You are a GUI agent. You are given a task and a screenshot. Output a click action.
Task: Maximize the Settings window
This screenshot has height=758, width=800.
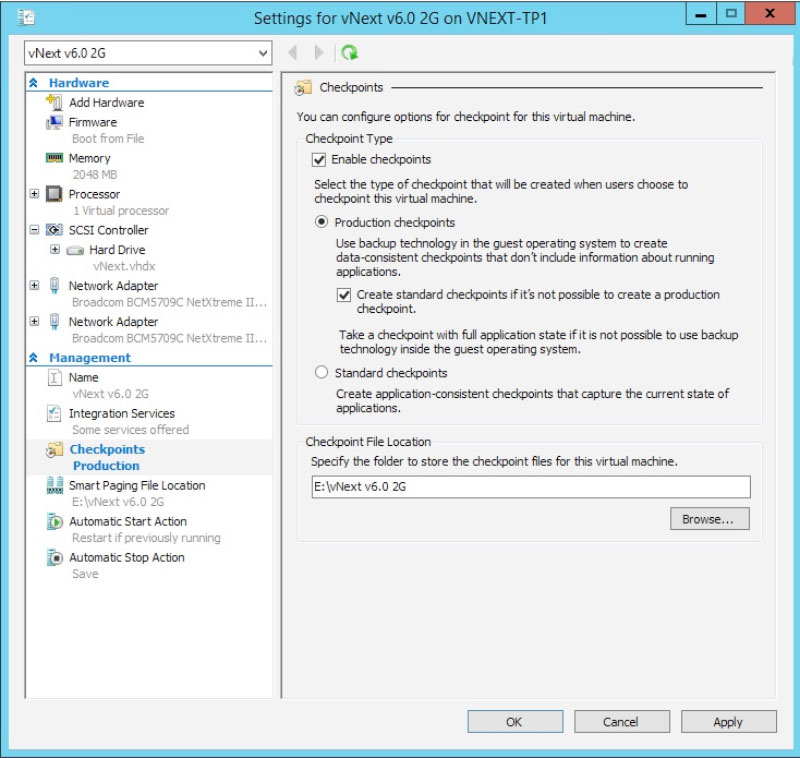731,14
